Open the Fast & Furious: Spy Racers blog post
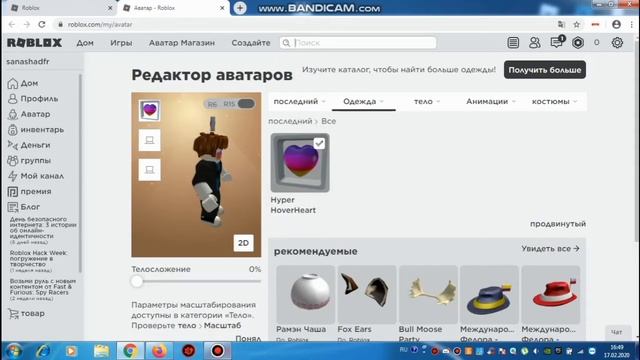This screenshot has width=640, height=360. point(42,287)
